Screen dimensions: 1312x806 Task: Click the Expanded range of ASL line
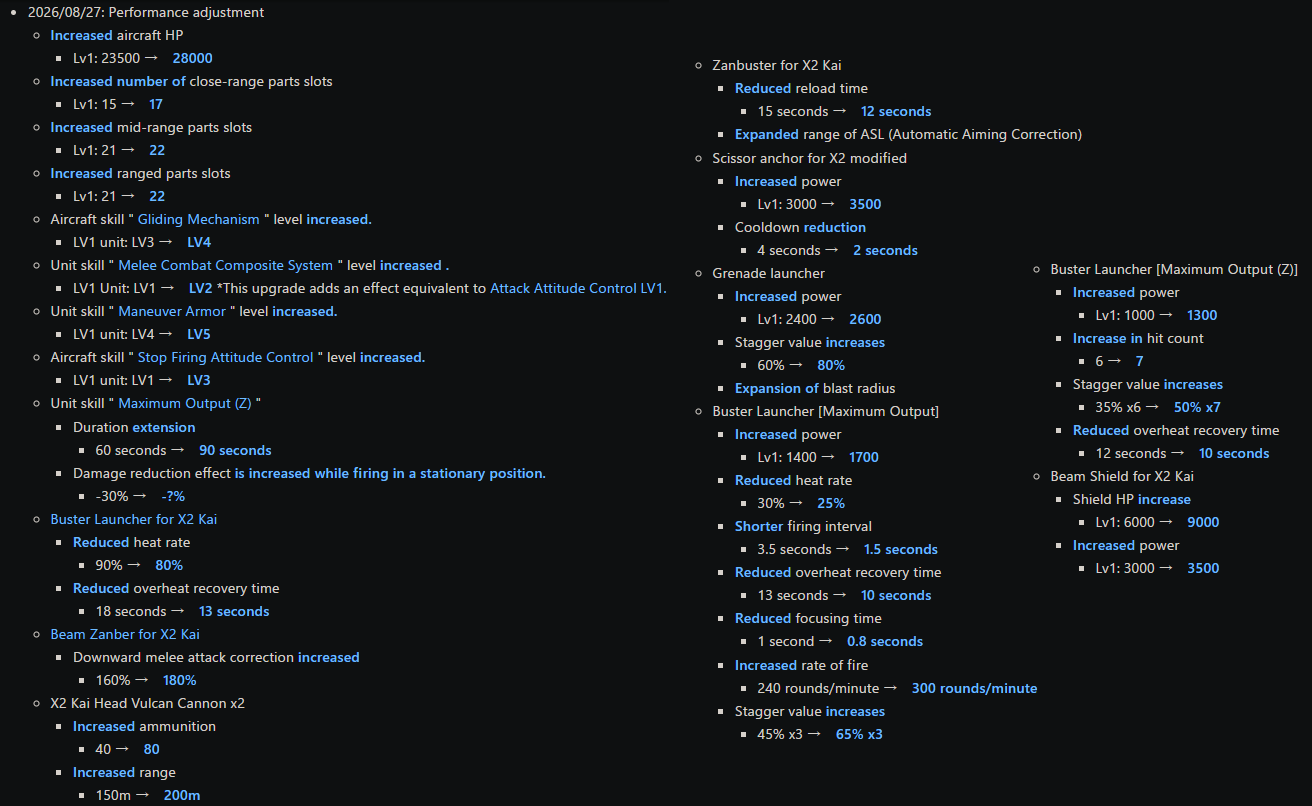[x=908, y=134]
